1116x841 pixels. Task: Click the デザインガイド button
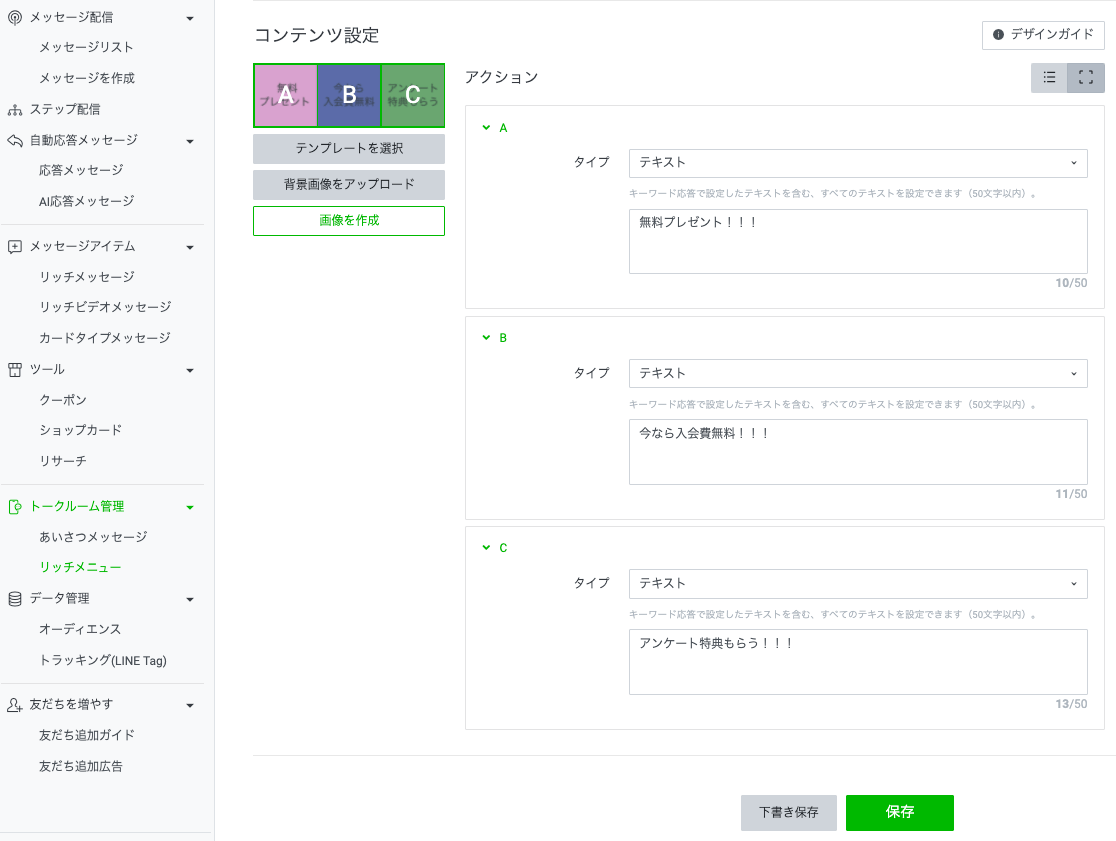pyautogui.click(x=1043, y=35)
